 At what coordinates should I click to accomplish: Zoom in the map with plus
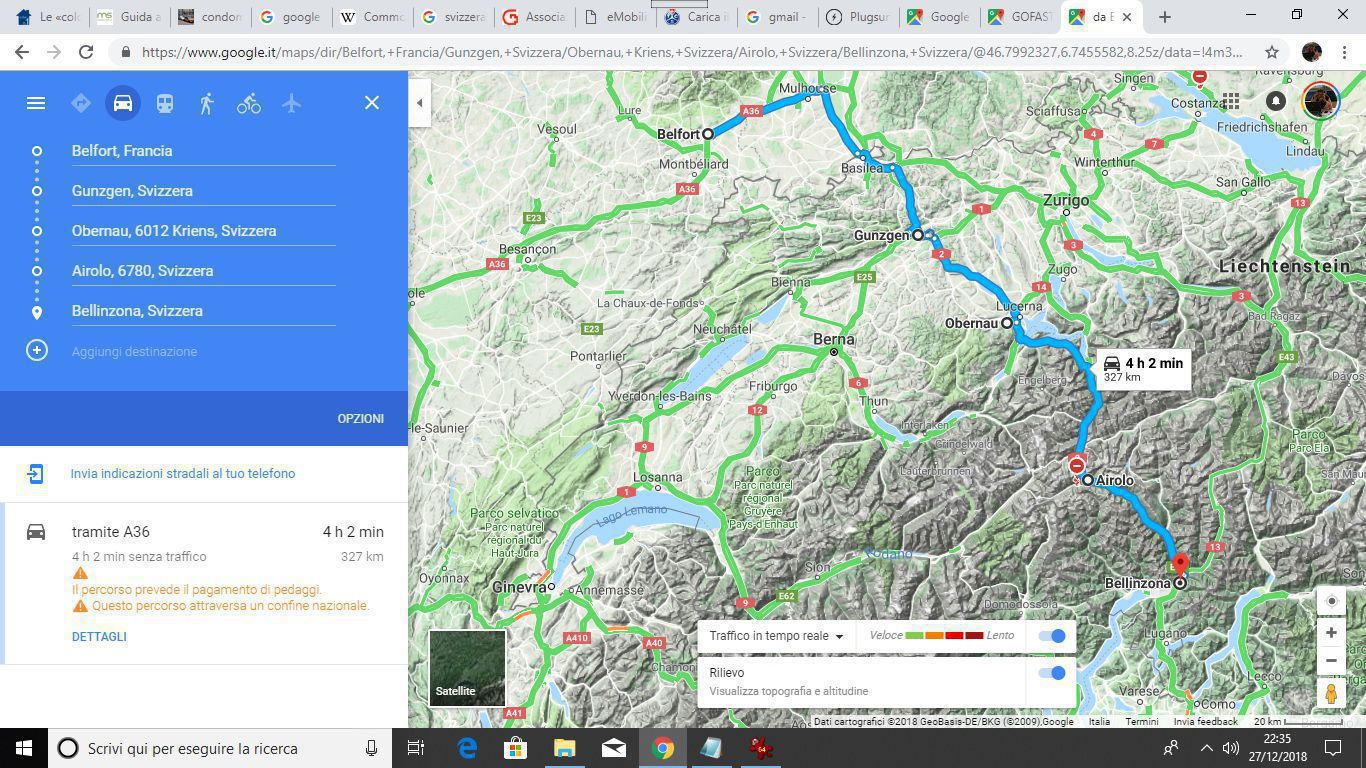[x=1331, y=633]
